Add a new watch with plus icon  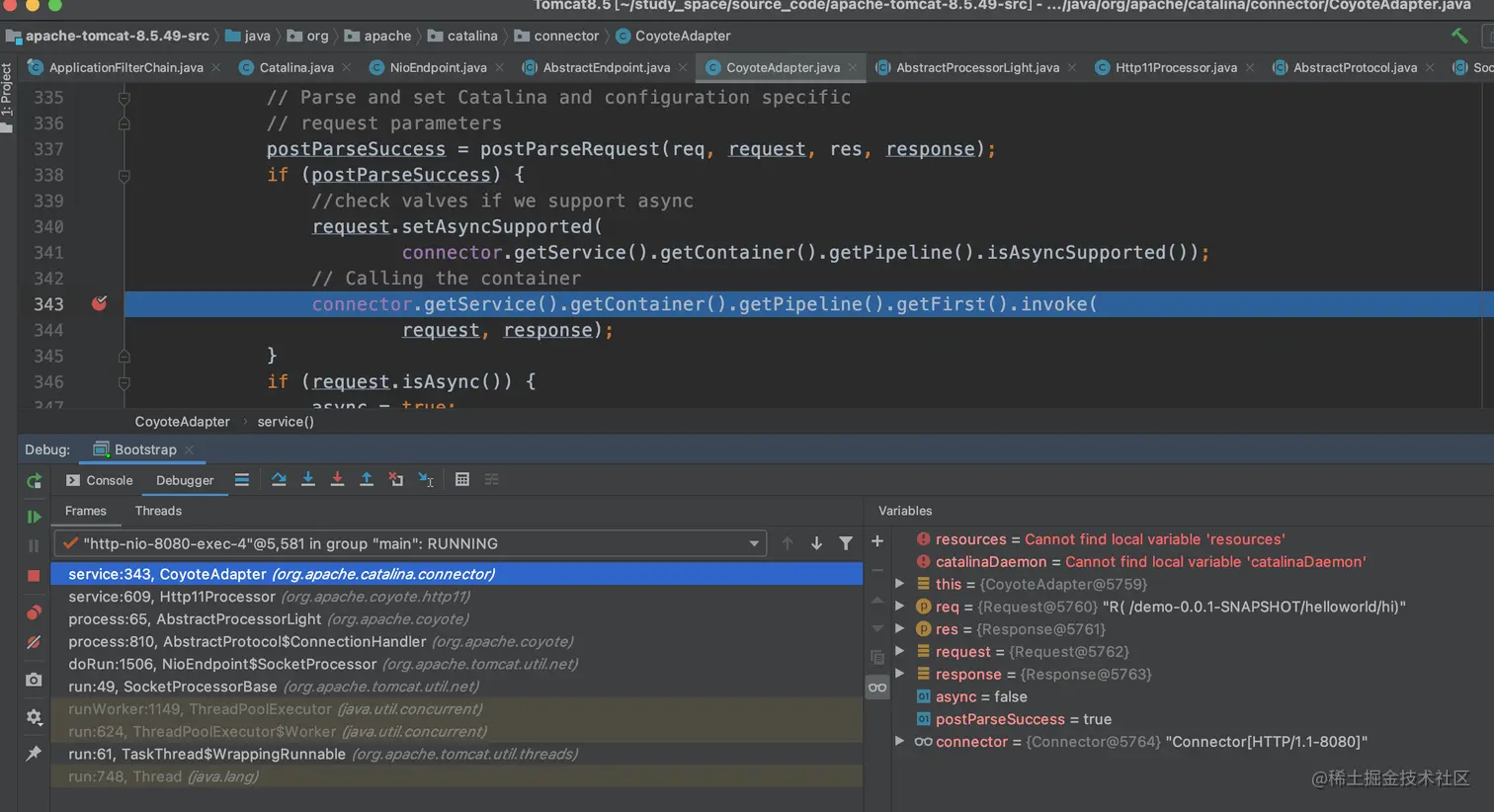(877, 541)
